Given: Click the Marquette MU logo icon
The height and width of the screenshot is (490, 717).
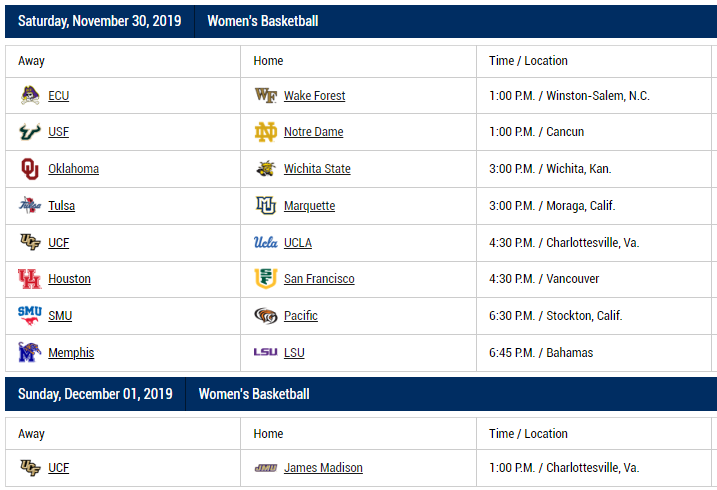Looking at the screenshot, I should pos(266,206).
